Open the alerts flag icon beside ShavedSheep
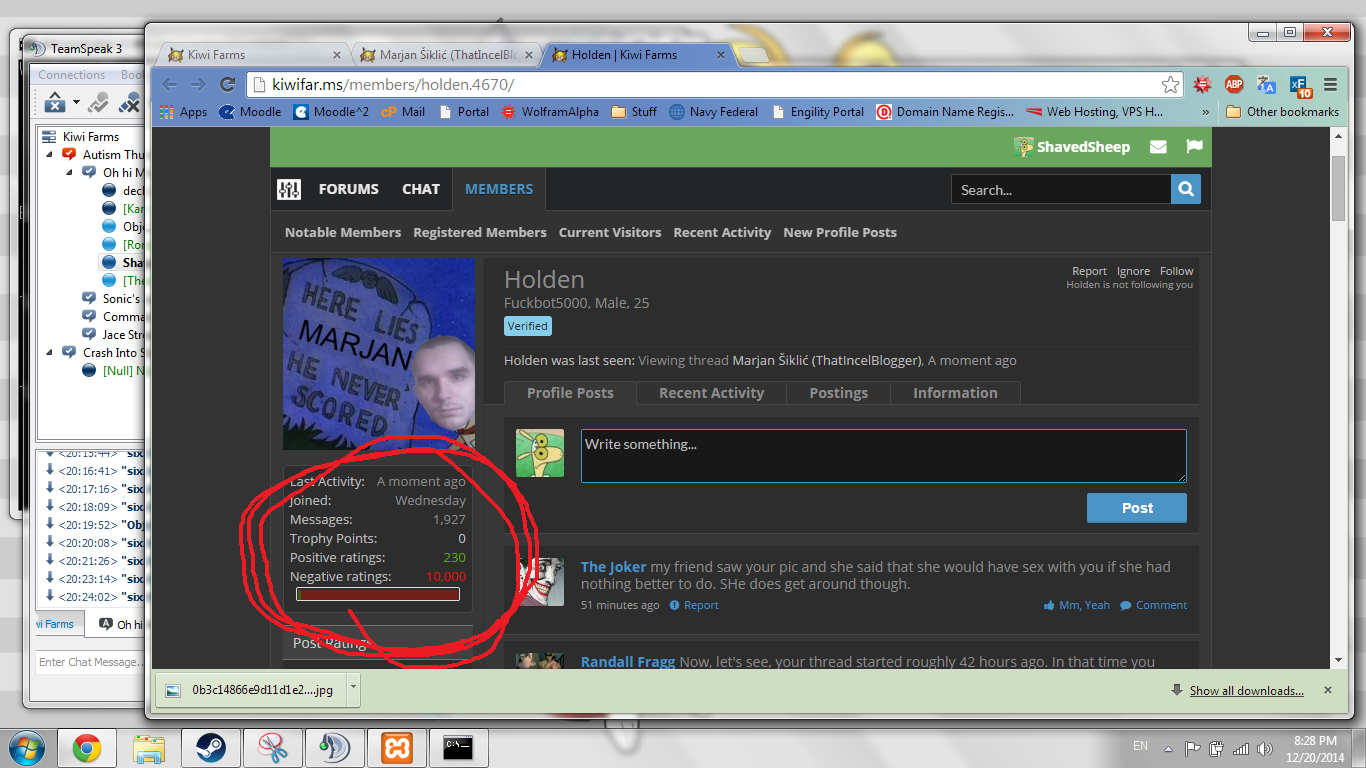The image size is (1366, 768). point(1194,147)
